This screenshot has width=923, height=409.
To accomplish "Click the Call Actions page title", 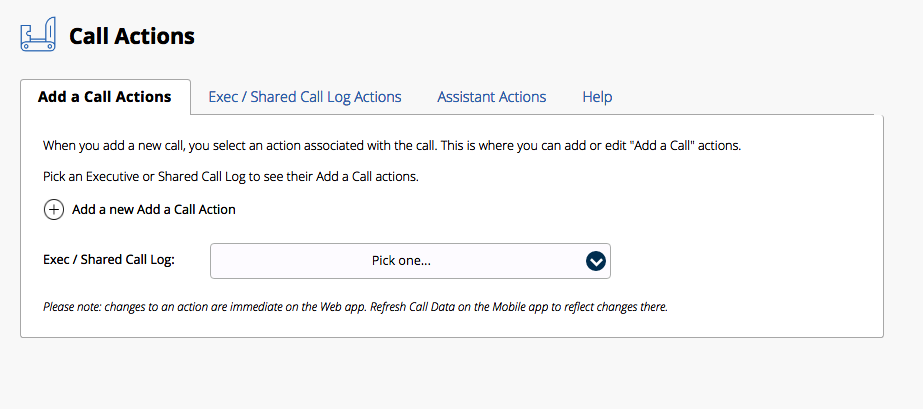I will [x=132, y=36].
